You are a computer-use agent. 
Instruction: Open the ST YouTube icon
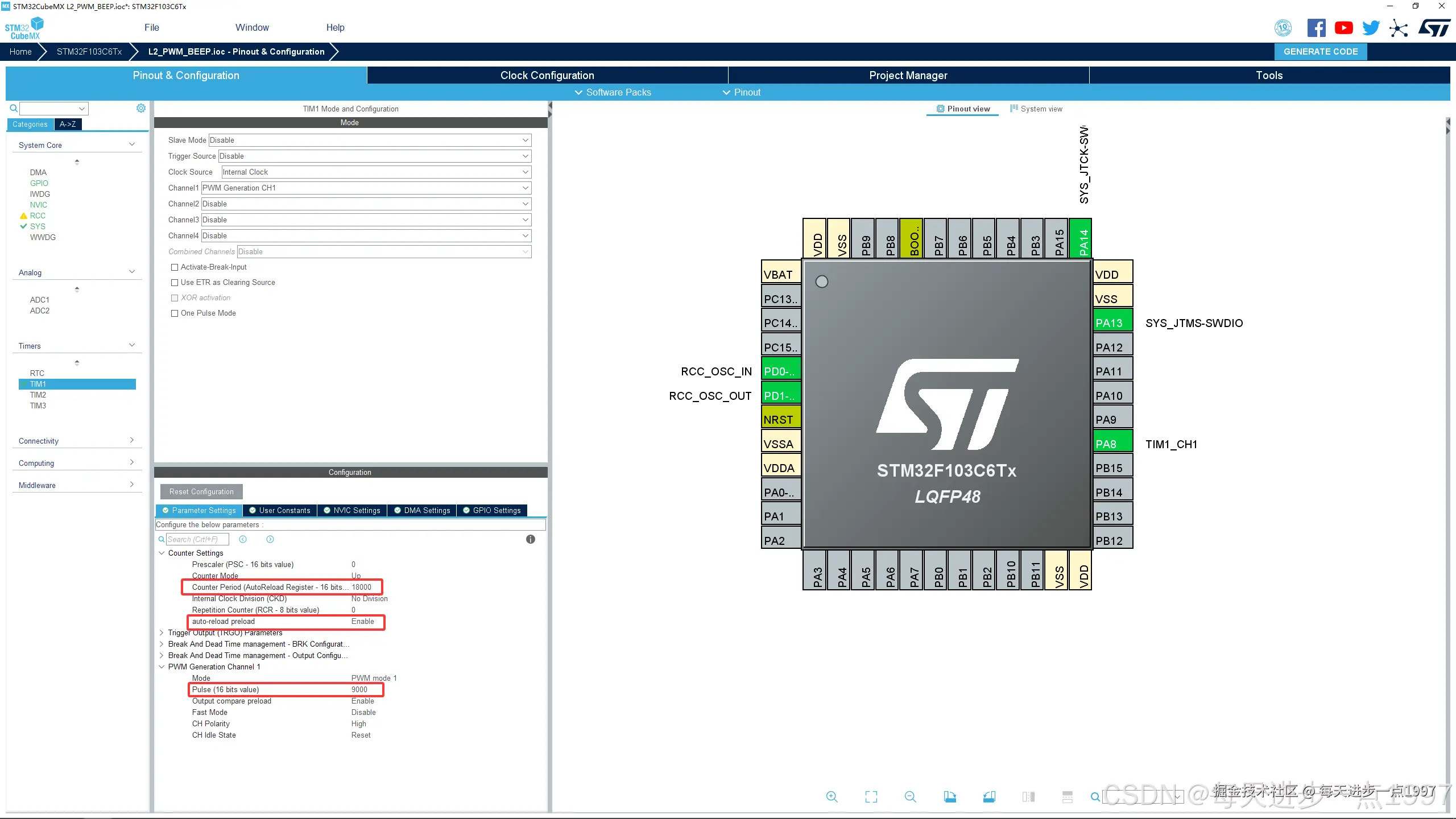(x=1343, y=28)
